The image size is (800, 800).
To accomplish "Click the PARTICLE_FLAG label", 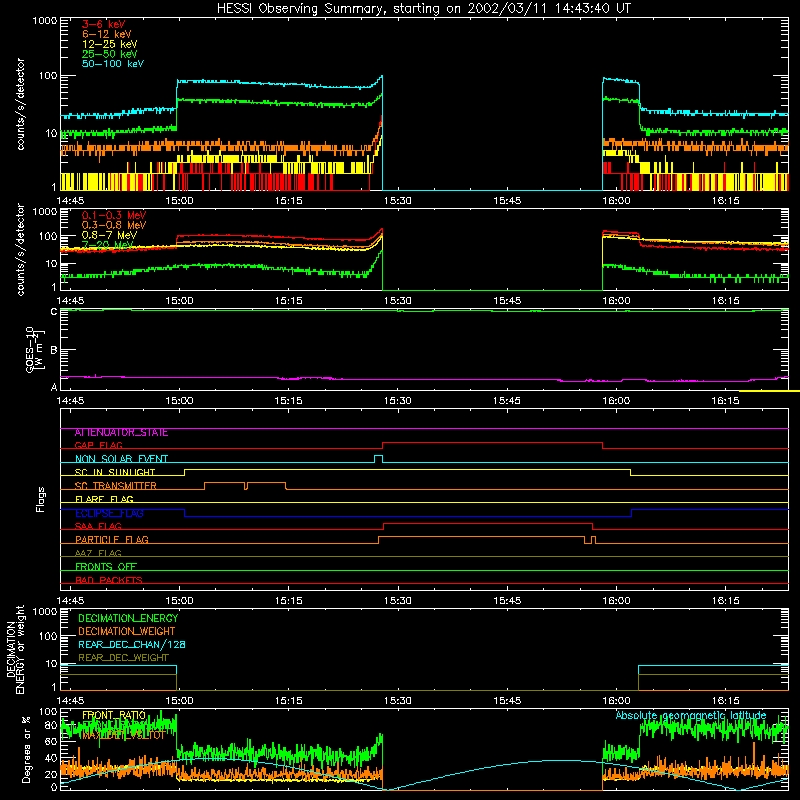I will (x=112, y=539).
